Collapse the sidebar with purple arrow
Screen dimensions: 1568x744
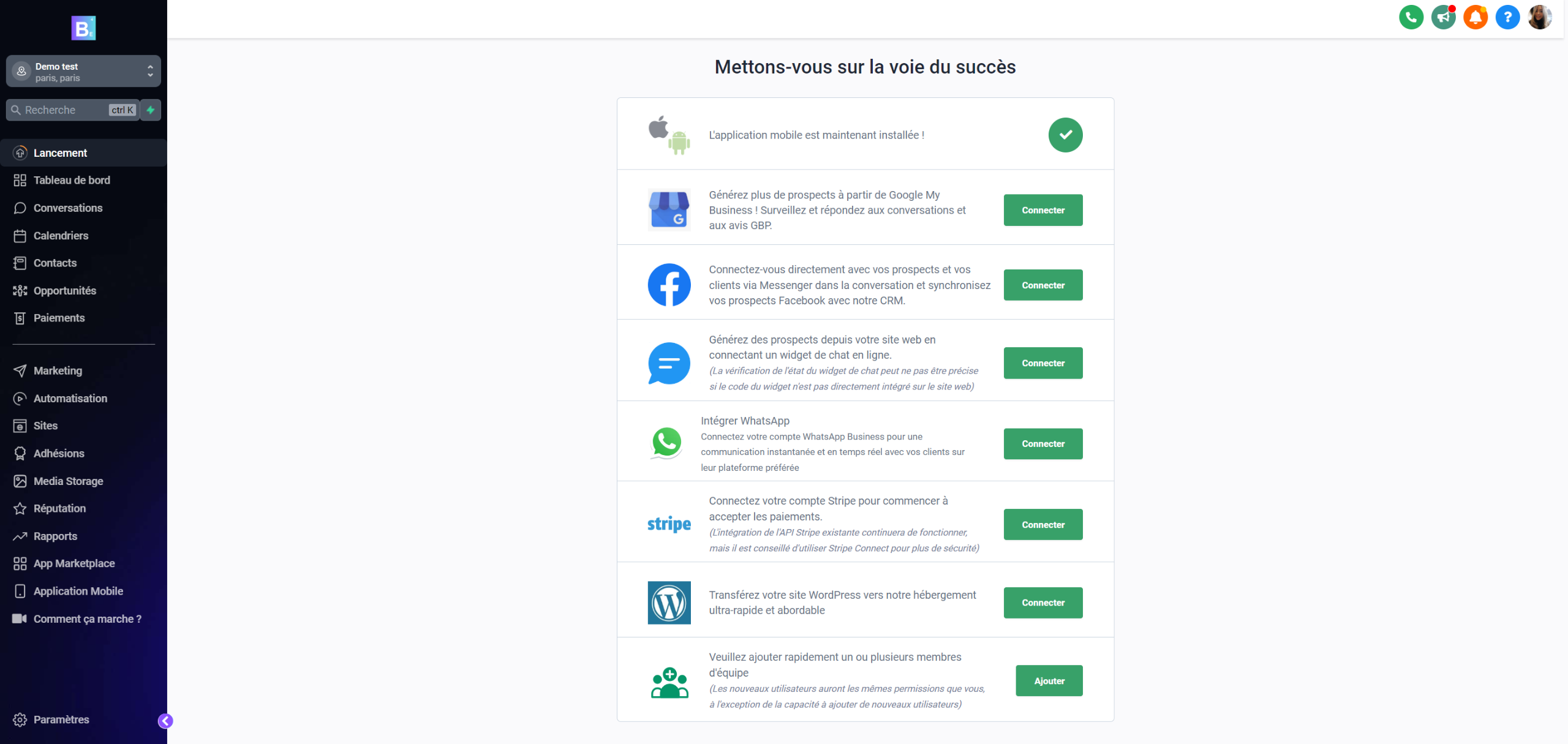[x=165, y=721]
